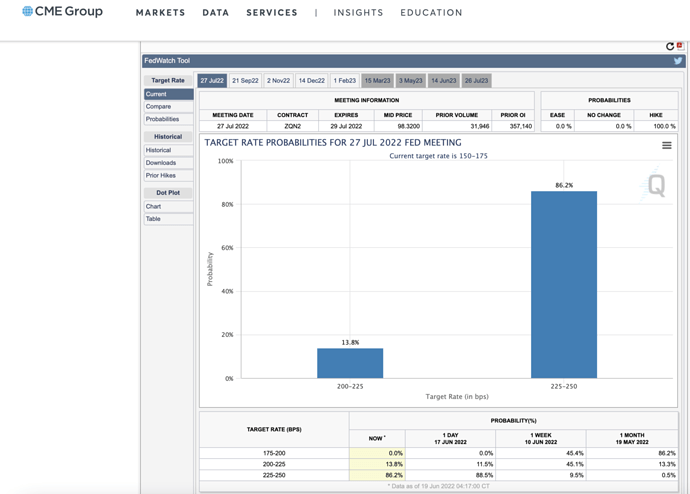Screen dimensions: 690x494
Task: Open the Services navigation menu
Action: point(272,13)
